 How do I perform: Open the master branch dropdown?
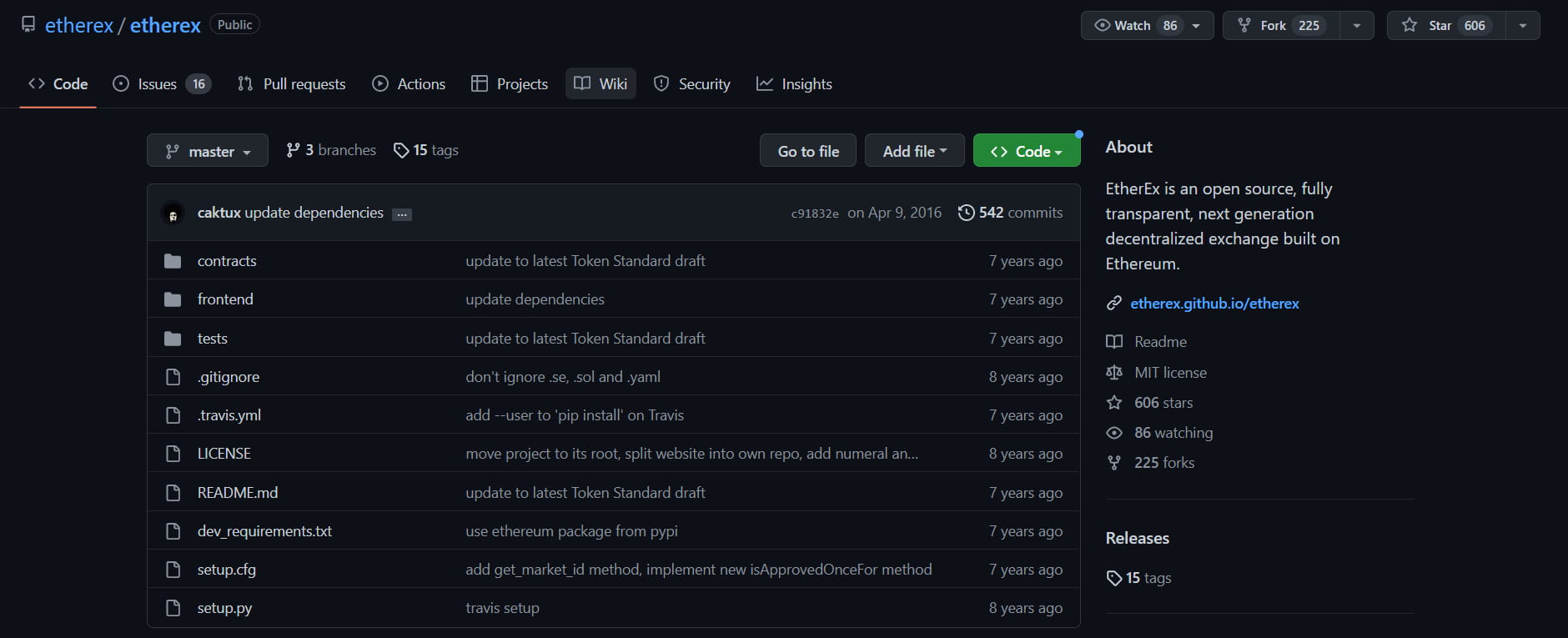pos(208,151)
